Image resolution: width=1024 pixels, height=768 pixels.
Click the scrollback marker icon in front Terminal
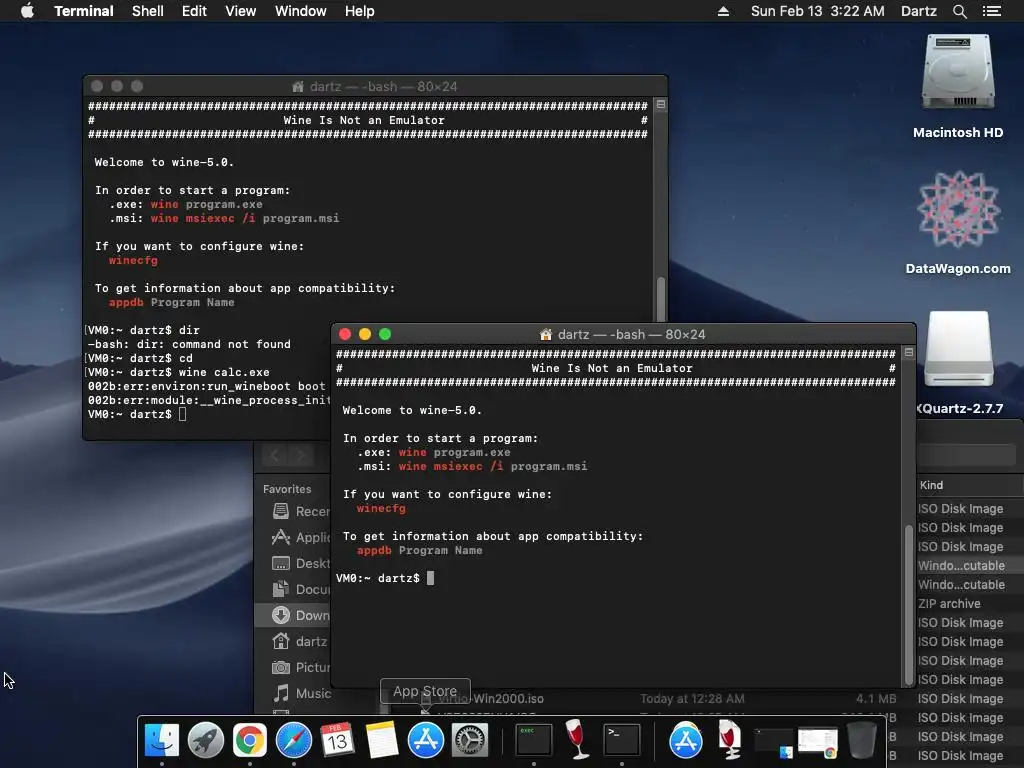908,353
